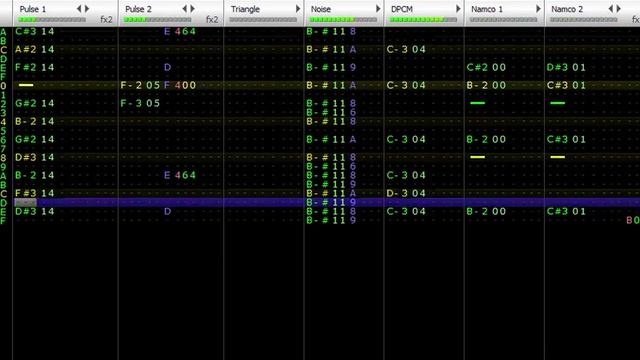Add an effect column with Pulse 1's right arrow

87,9
